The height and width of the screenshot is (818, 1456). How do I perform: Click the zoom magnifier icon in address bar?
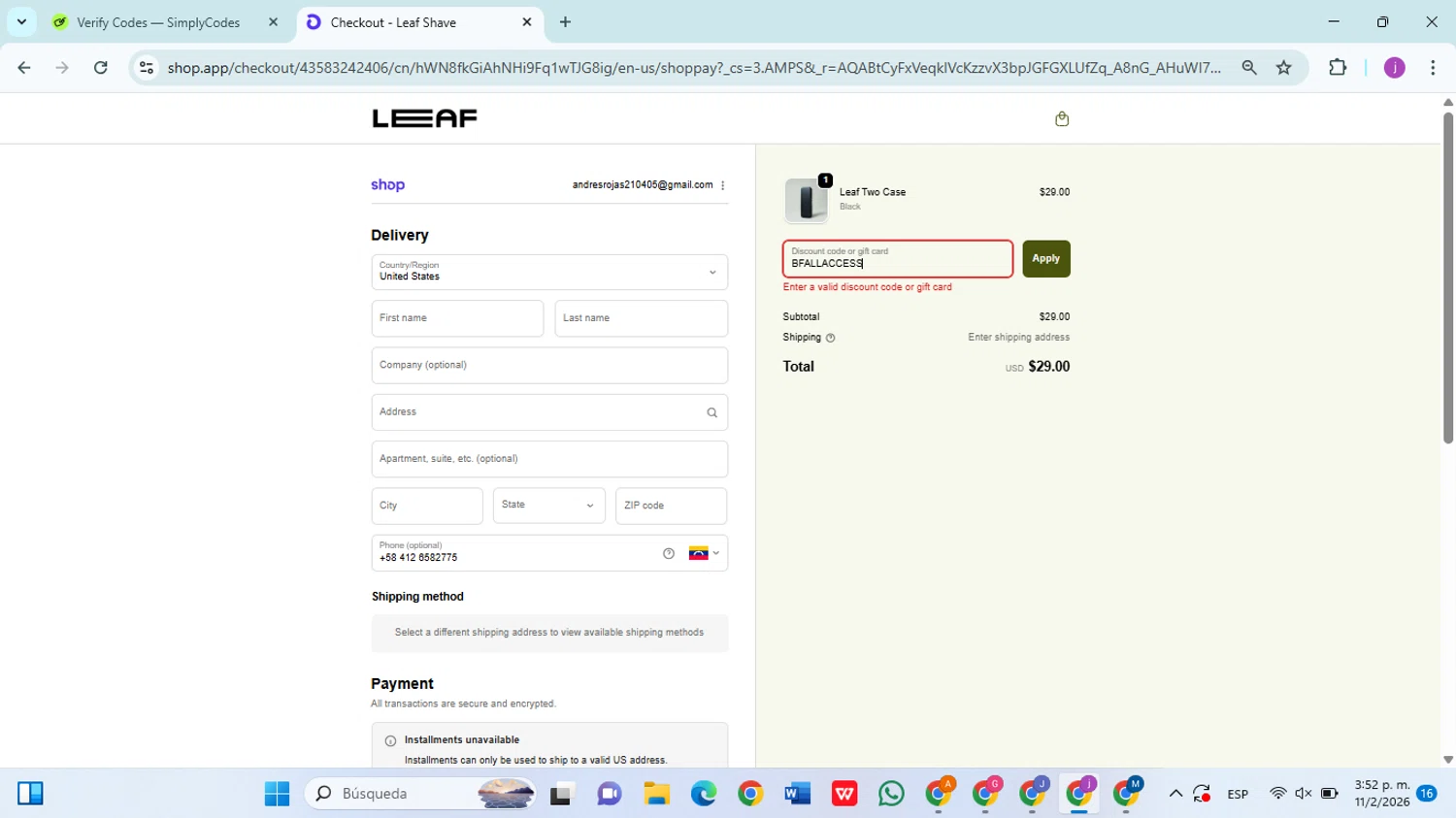coord(1249,67)
